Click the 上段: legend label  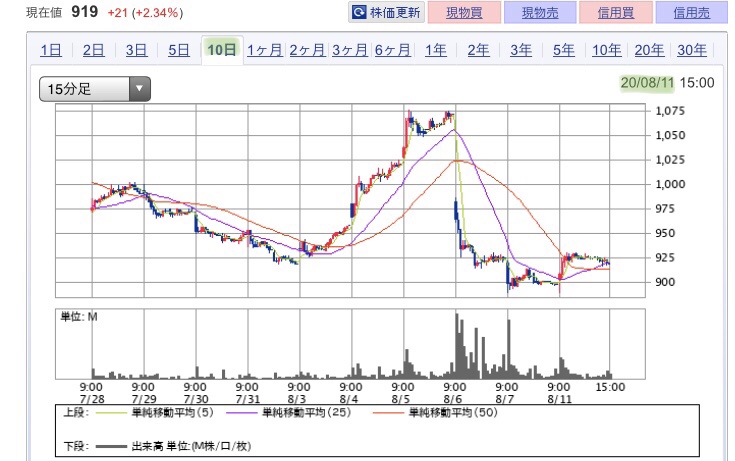click(x=75, y=413)
